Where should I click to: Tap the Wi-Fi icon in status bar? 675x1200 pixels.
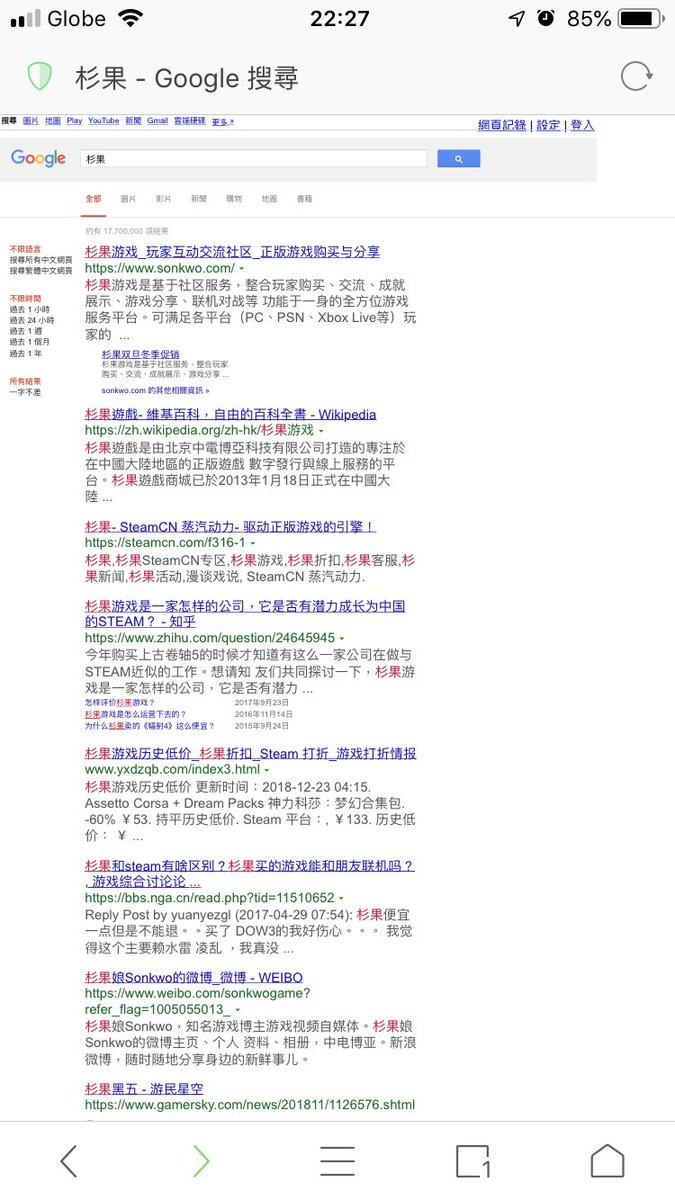(129, 19)
